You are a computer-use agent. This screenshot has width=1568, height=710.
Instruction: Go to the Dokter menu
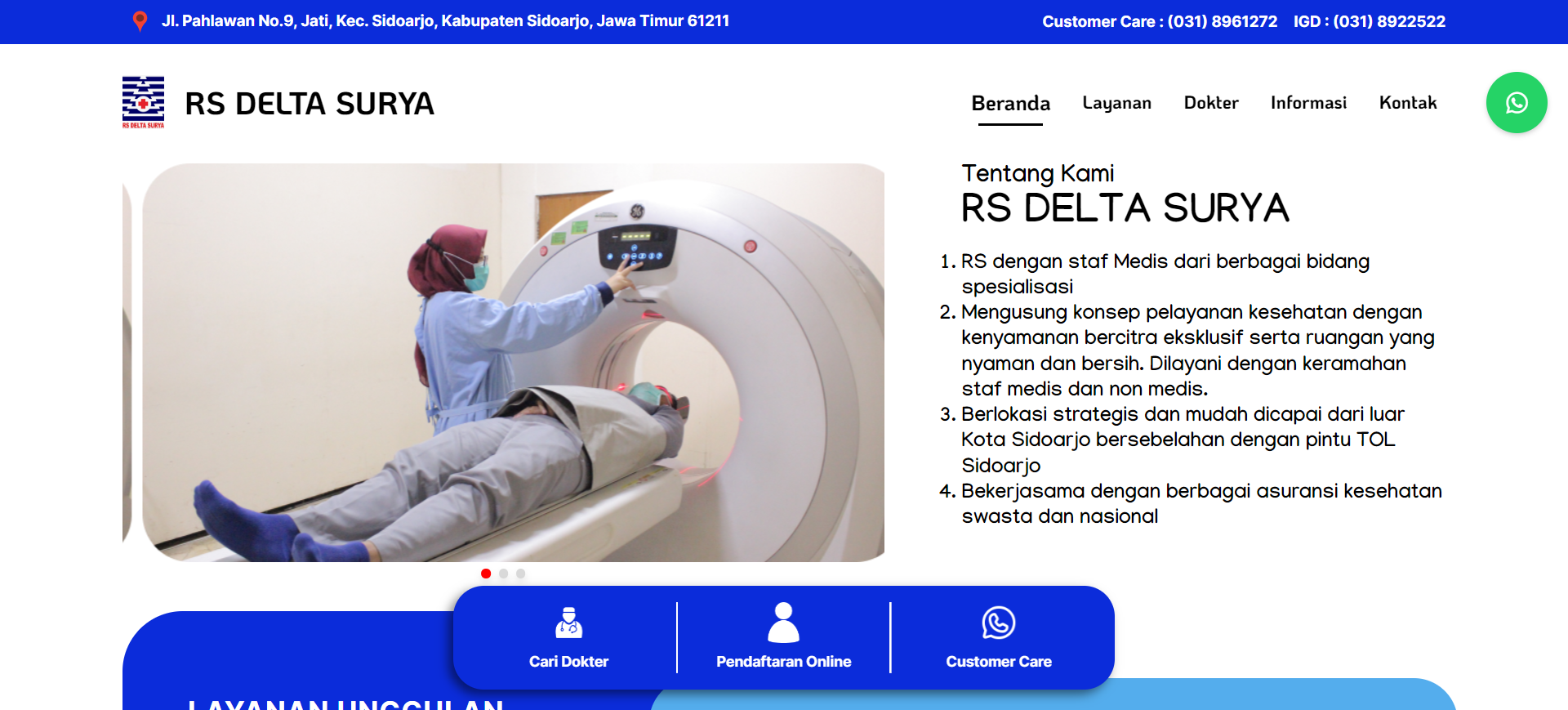[1211, 103]
